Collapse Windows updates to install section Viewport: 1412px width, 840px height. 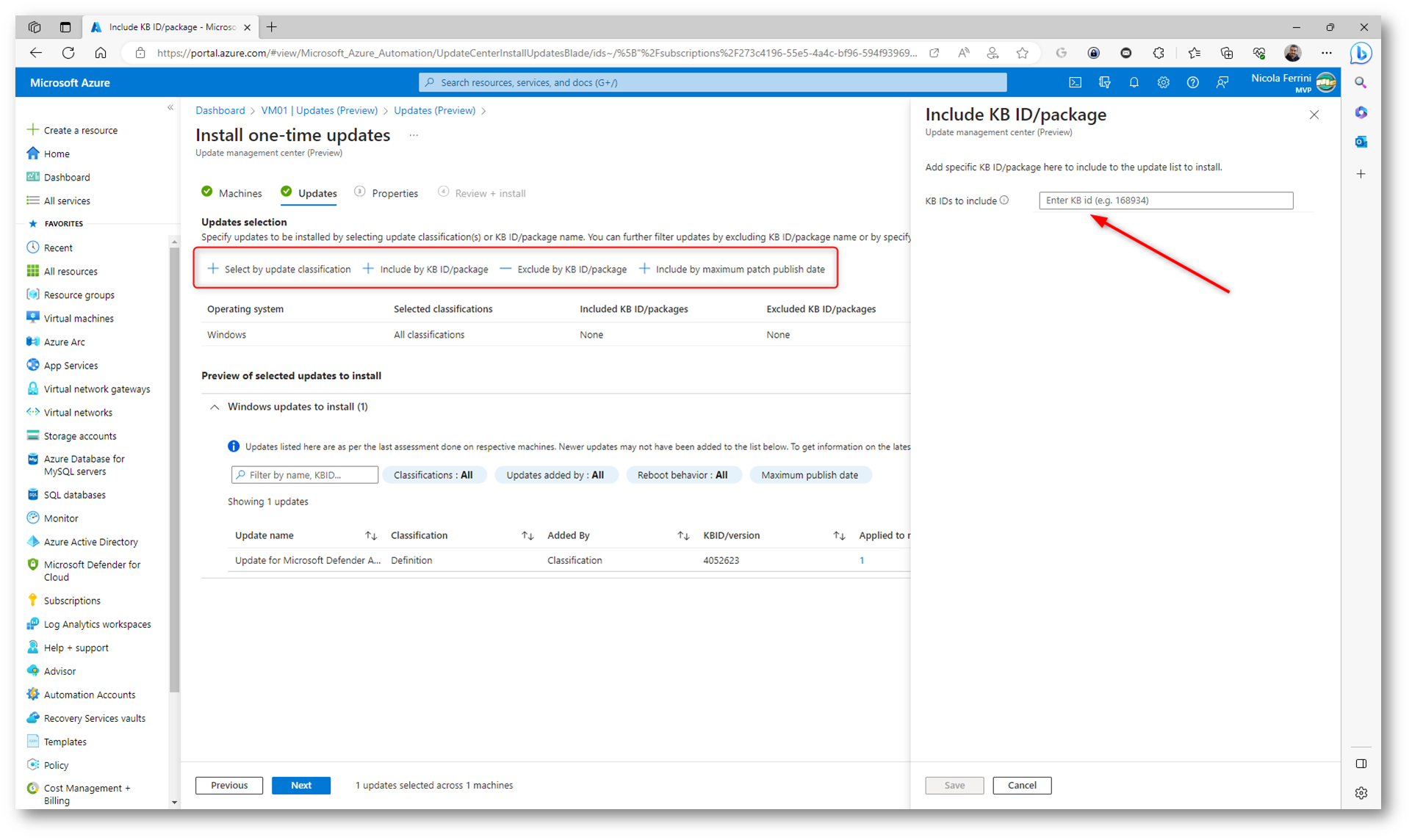[x=215, y=407]
